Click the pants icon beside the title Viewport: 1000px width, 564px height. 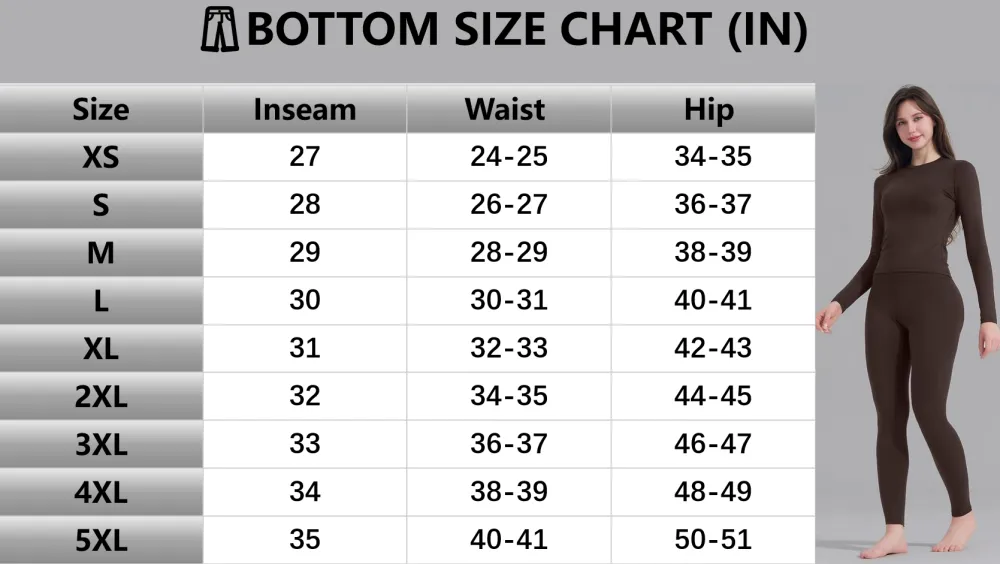pyautogui.click(x=219, y=29)
